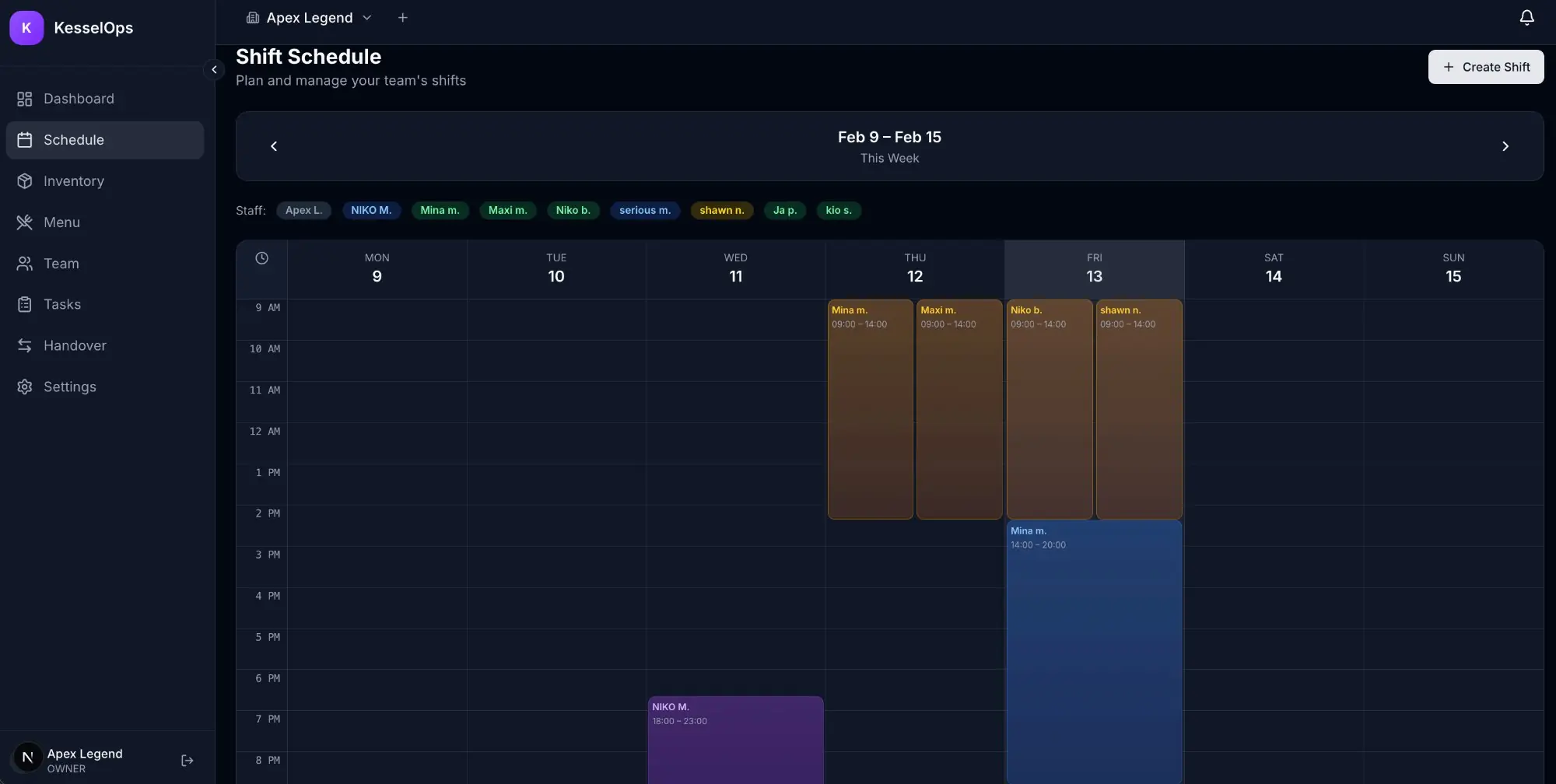Click the KesselOps purple logo
This screenshot has width=1556, height=784.
coord(26,28)
